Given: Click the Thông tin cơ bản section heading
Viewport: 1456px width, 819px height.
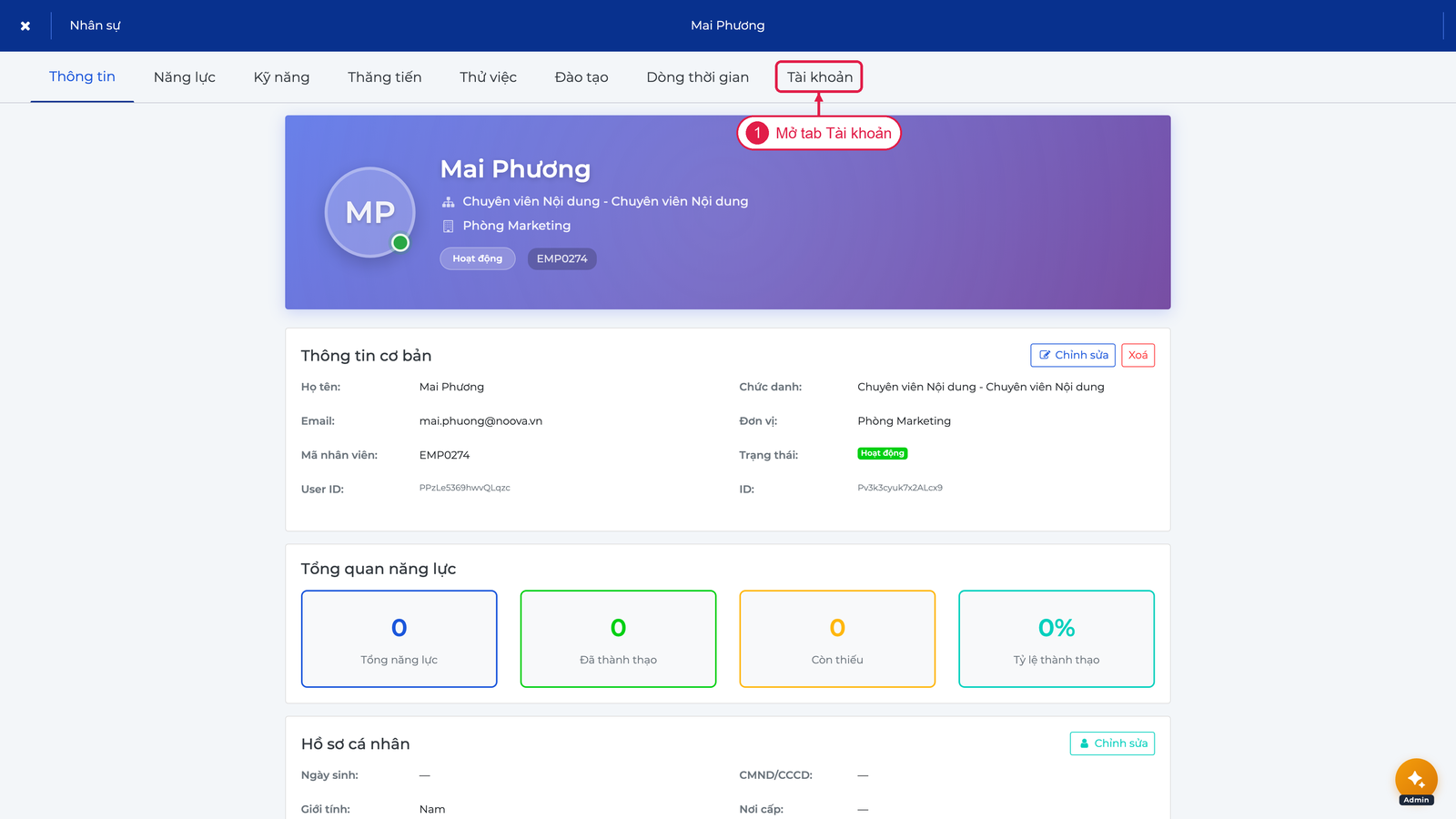Looking at the screenshot, I should [x=367, y=356].
